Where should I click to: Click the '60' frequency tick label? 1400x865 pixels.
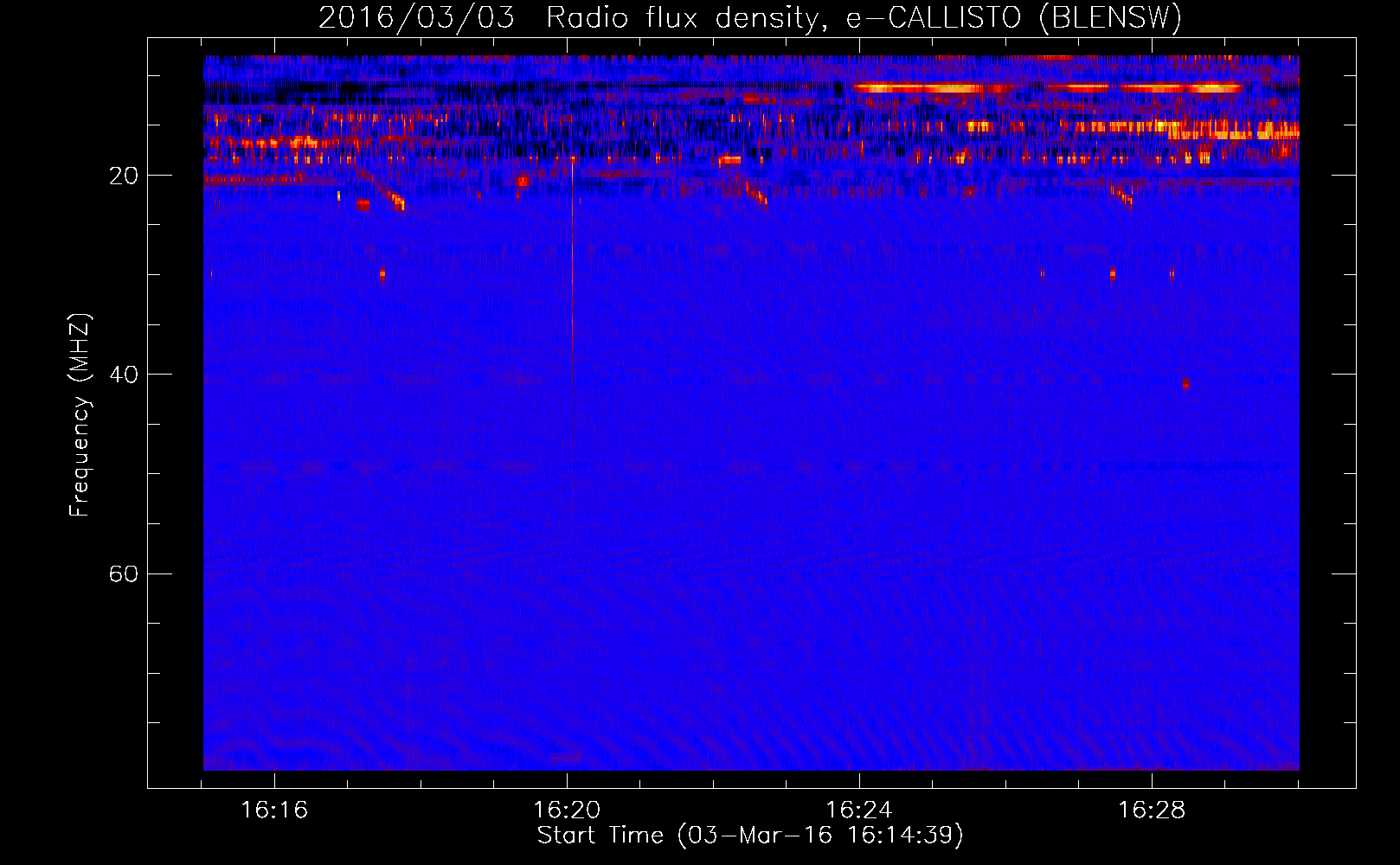click(x=124, y=573)
